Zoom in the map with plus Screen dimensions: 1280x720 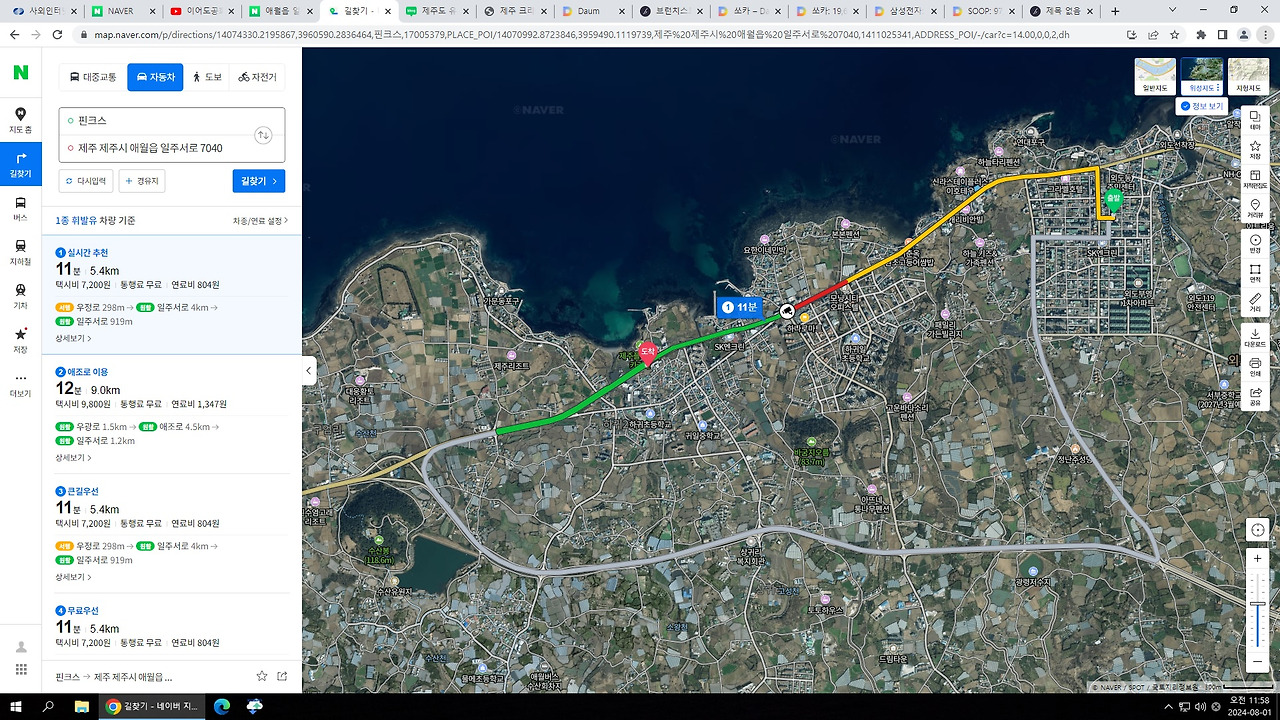point(1258,558)
